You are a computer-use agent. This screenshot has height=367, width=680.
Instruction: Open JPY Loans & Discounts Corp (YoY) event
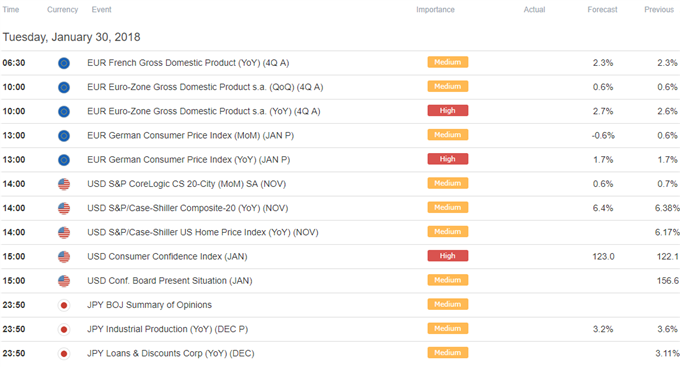click(171, 354)
